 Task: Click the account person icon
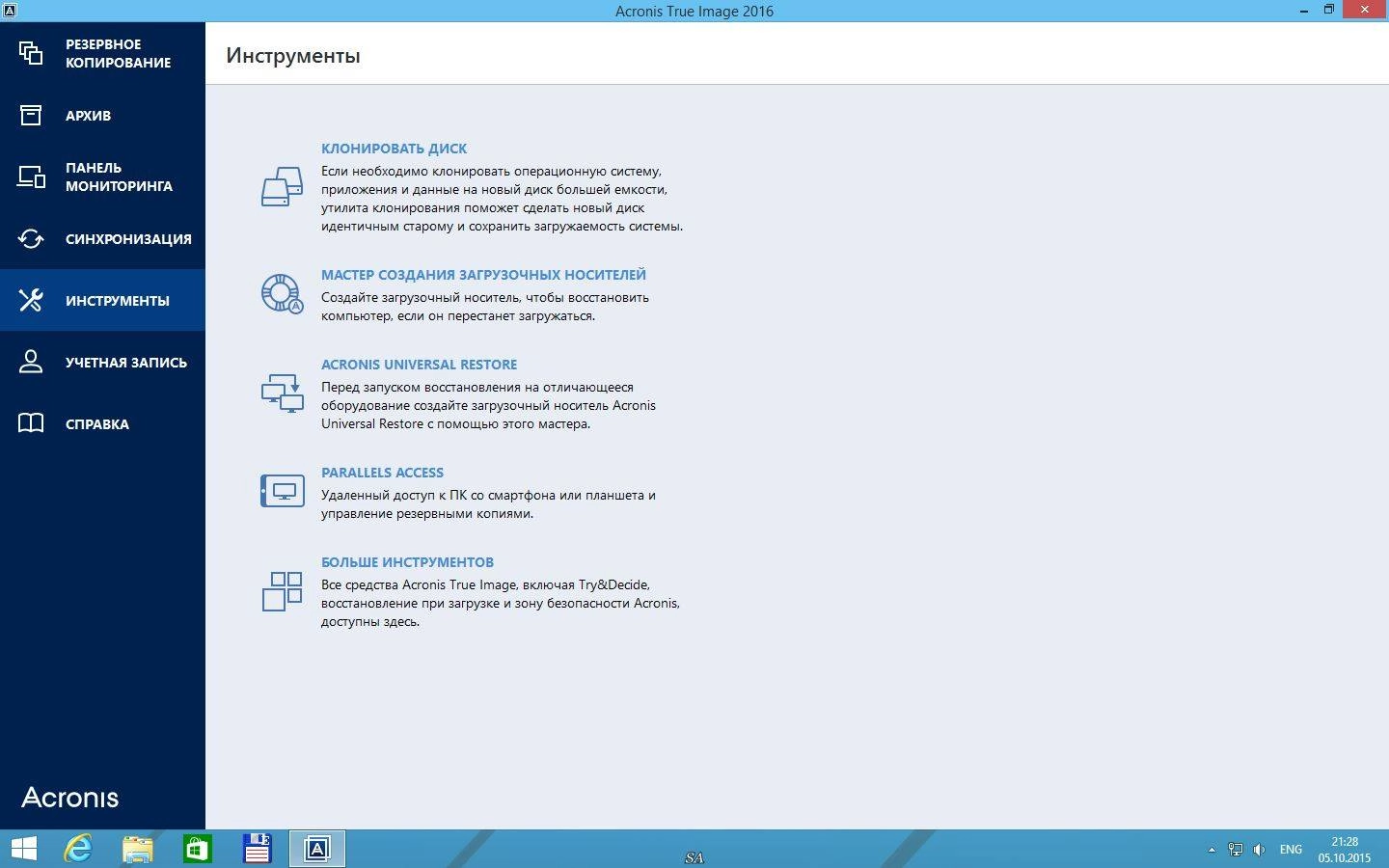click(x=31, y=363)
